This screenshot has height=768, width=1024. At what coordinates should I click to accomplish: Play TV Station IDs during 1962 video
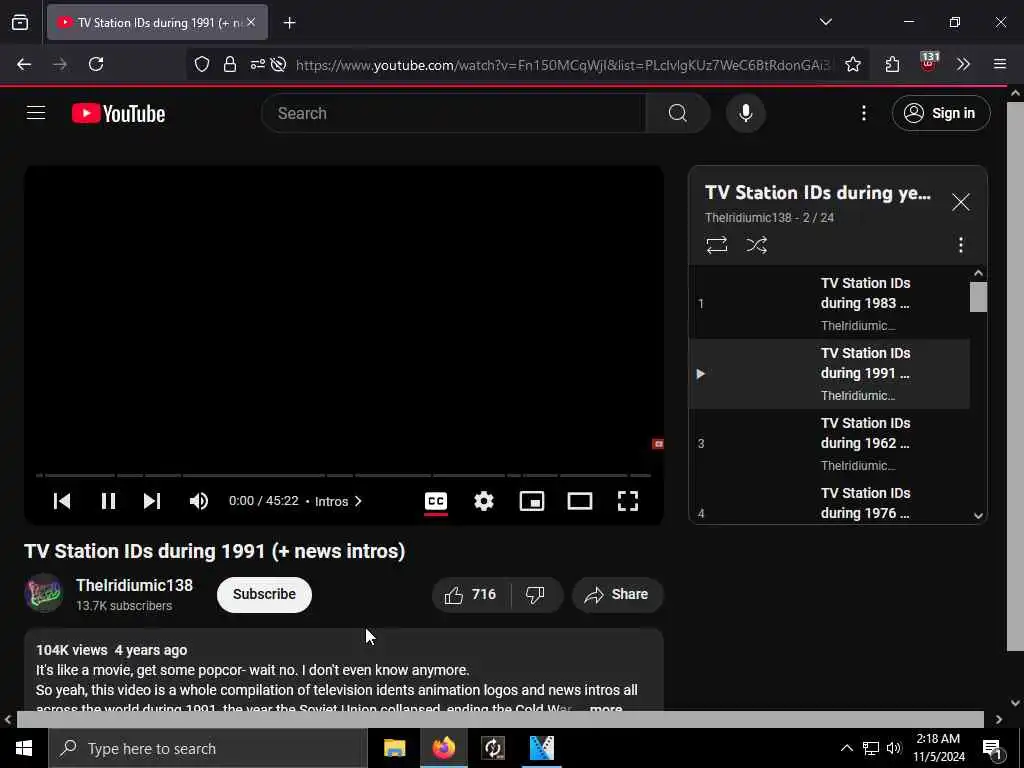click(829, 443)
